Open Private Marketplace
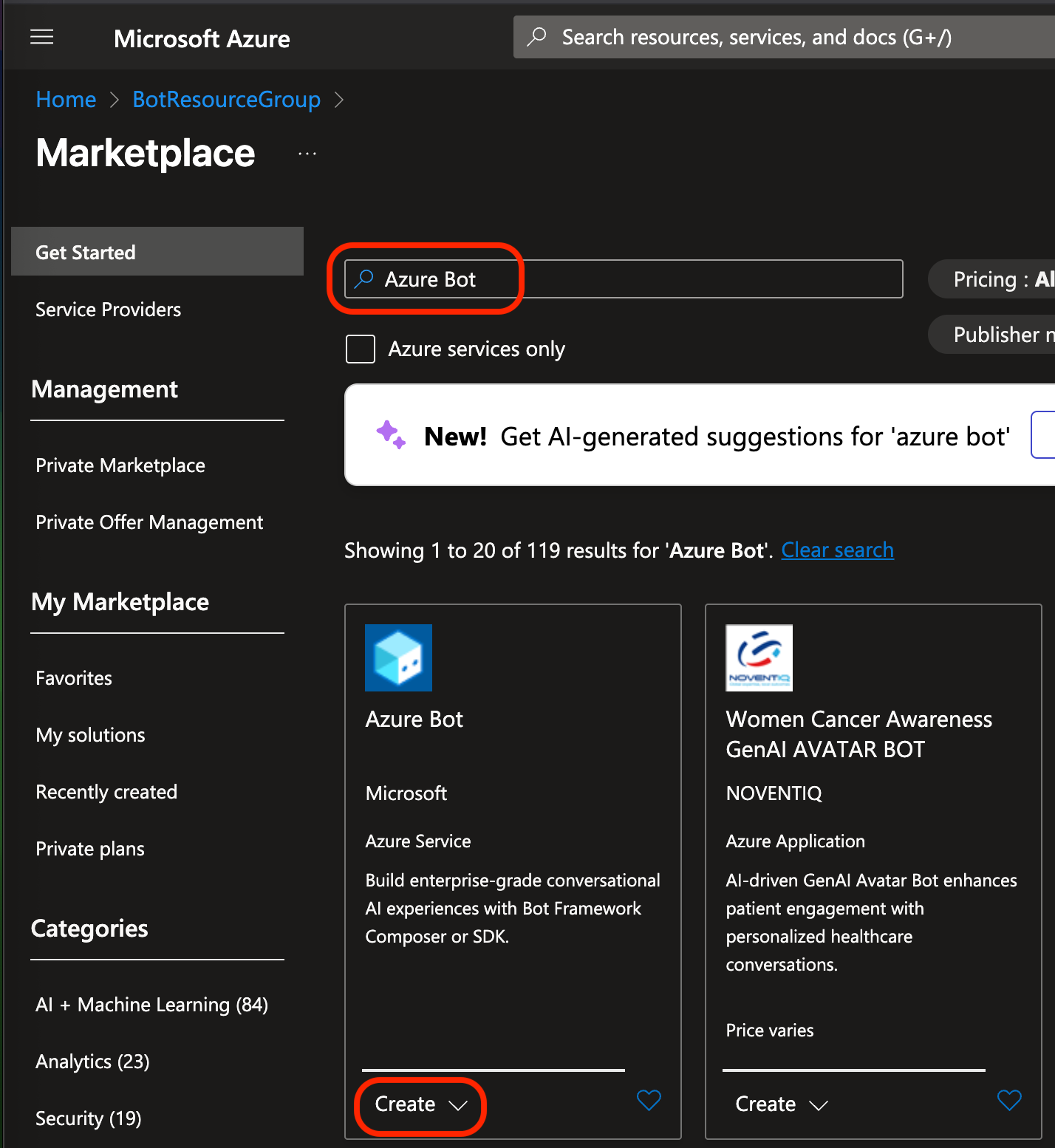This screenshot has height=1148, width=1055. [120, 465]
